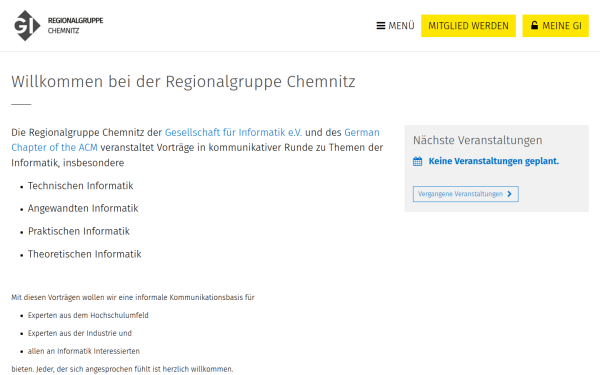The image size is (600, 375).
Task: Click the chevron on Vergangene Veranstaltungen
Action: click(x=509, y=194)
